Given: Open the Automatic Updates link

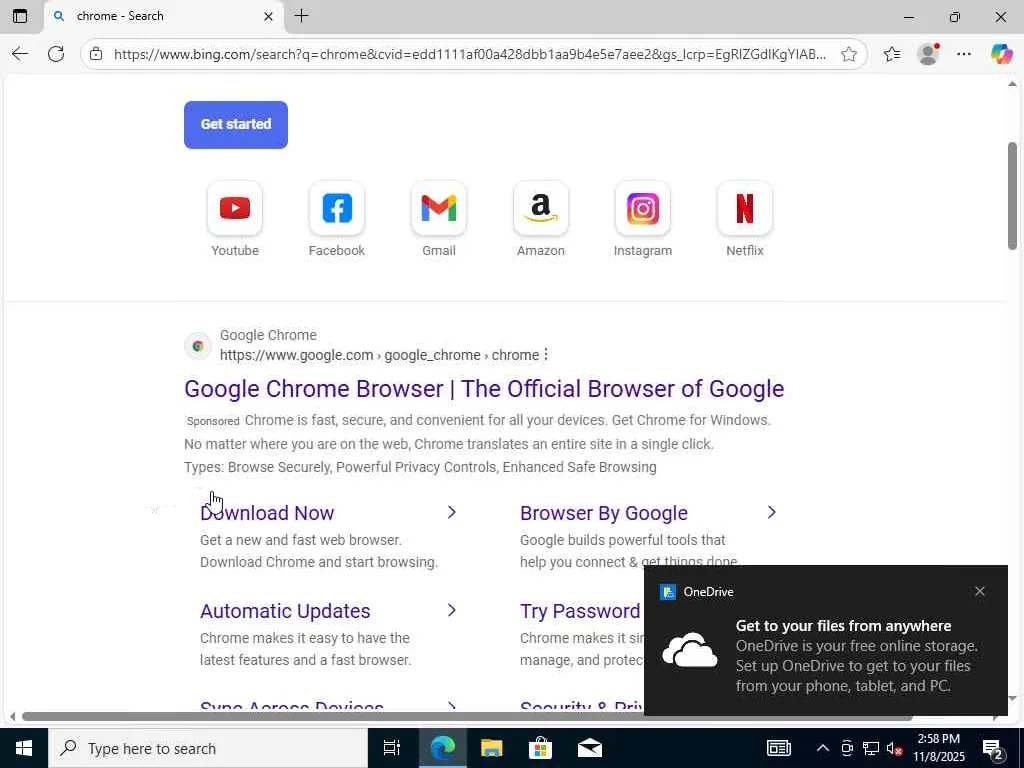Looking at the screenshot, I should click(x=285, y=611).
